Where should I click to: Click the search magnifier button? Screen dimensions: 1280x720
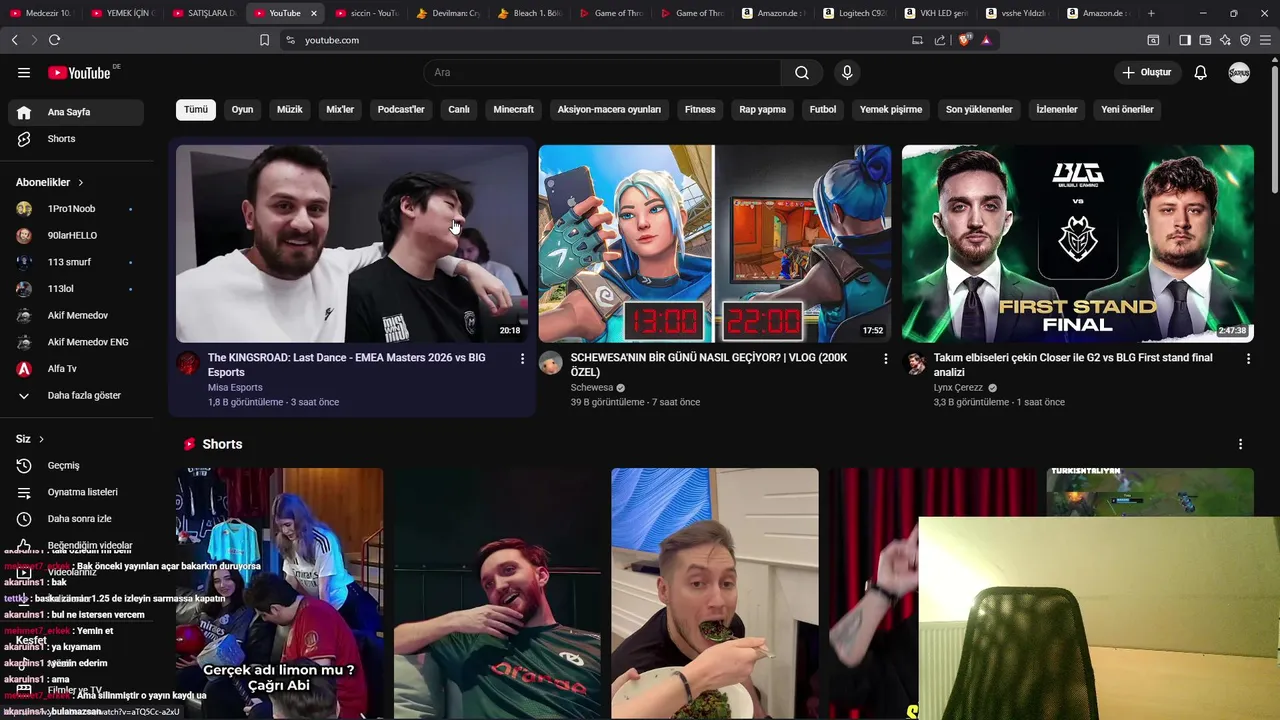click(x=802, y=73)
